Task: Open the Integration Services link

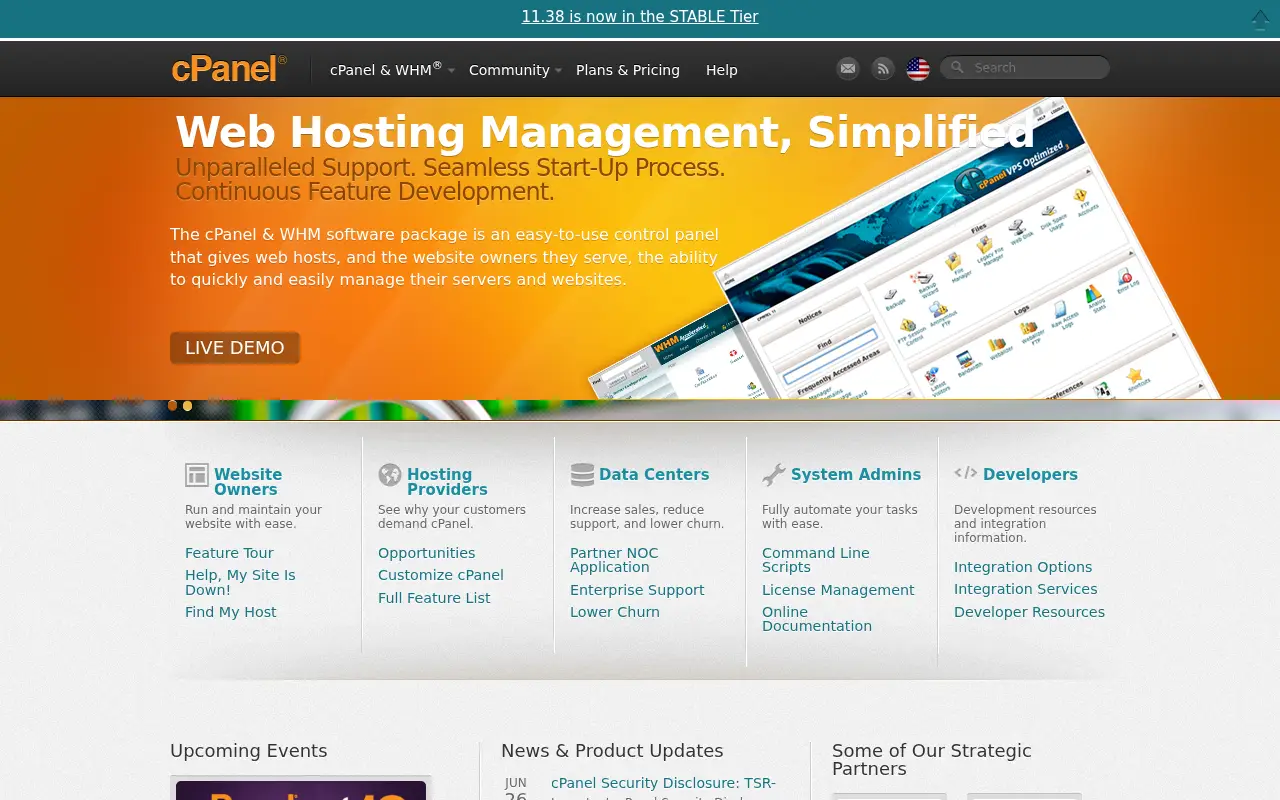Action: (x=1026, y=589)
